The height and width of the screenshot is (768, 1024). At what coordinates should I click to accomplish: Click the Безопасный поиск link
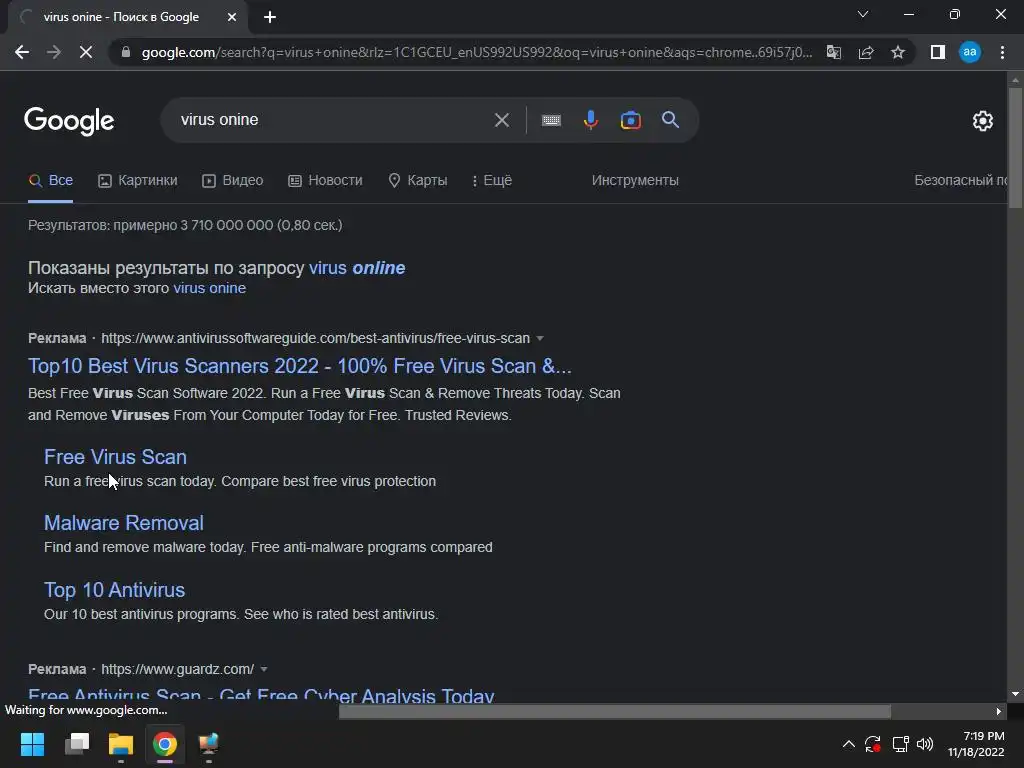pyautogui.click(x=961, y=180)
